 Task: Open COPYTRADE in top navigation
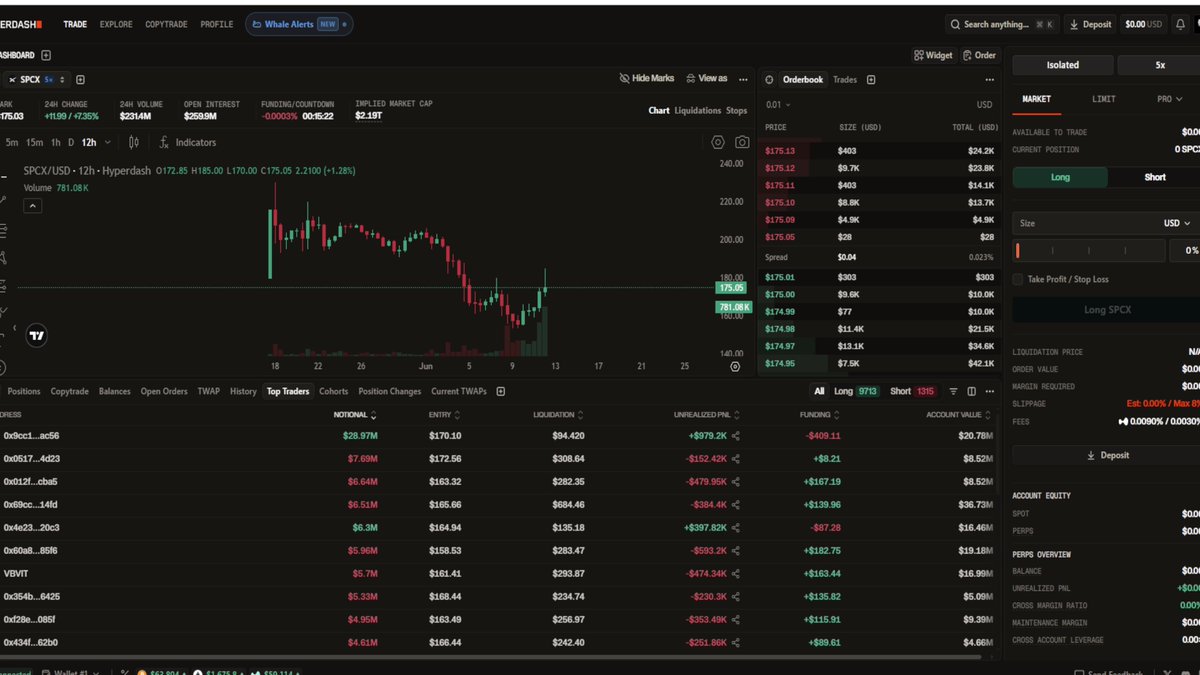click(166, 24)
